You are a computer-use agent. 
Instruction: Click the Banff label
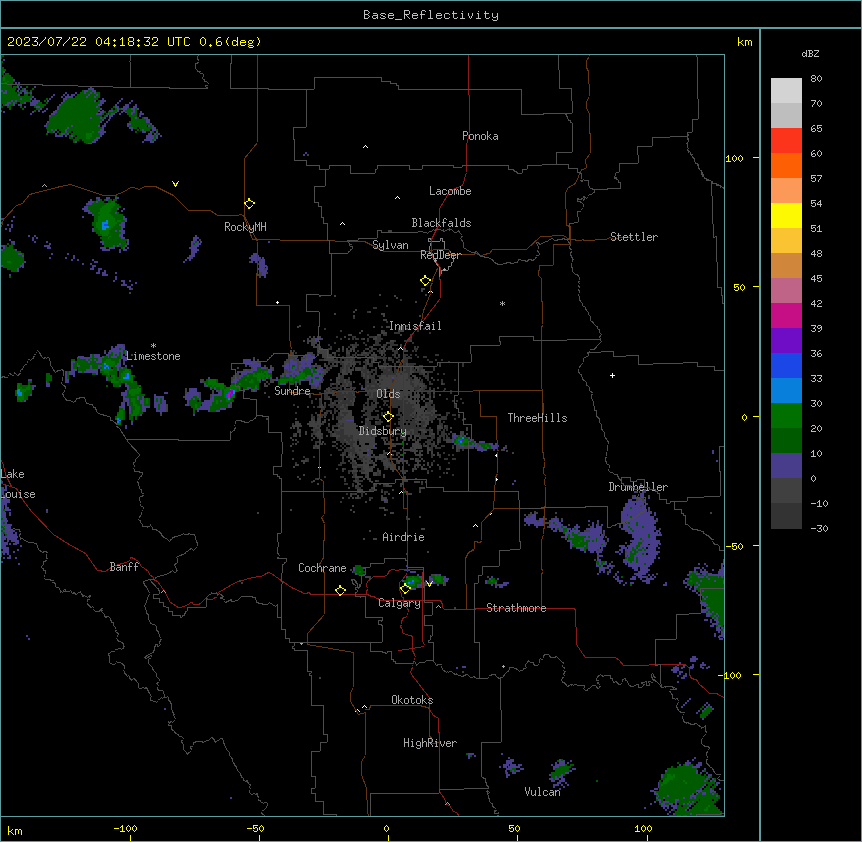click(x=124, y=567)
